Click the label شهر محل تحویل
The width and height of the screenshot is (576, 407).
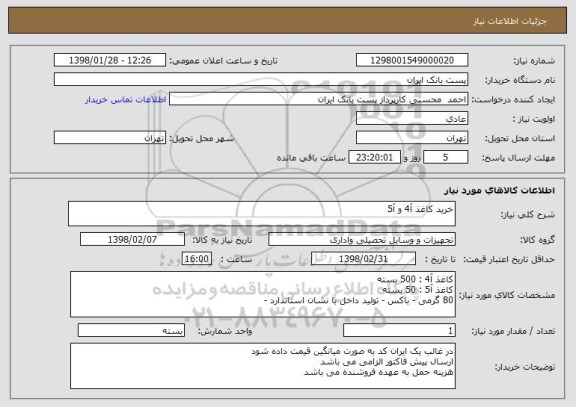[x=202, y=138]
